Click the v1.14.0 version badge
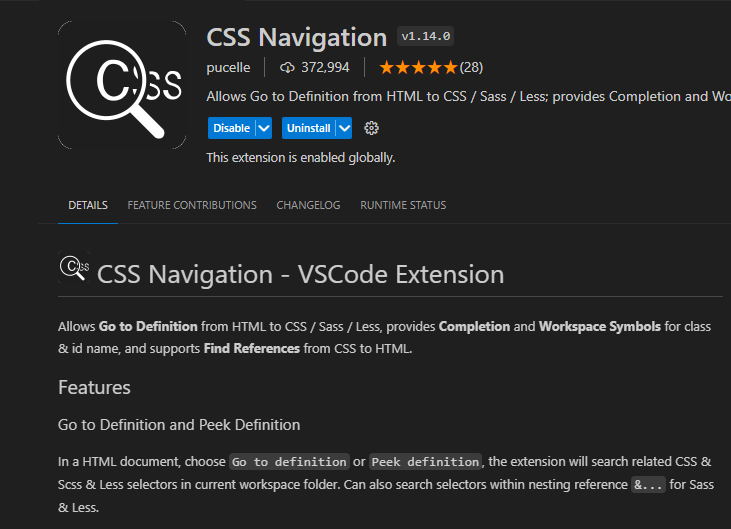 point(426,36)
